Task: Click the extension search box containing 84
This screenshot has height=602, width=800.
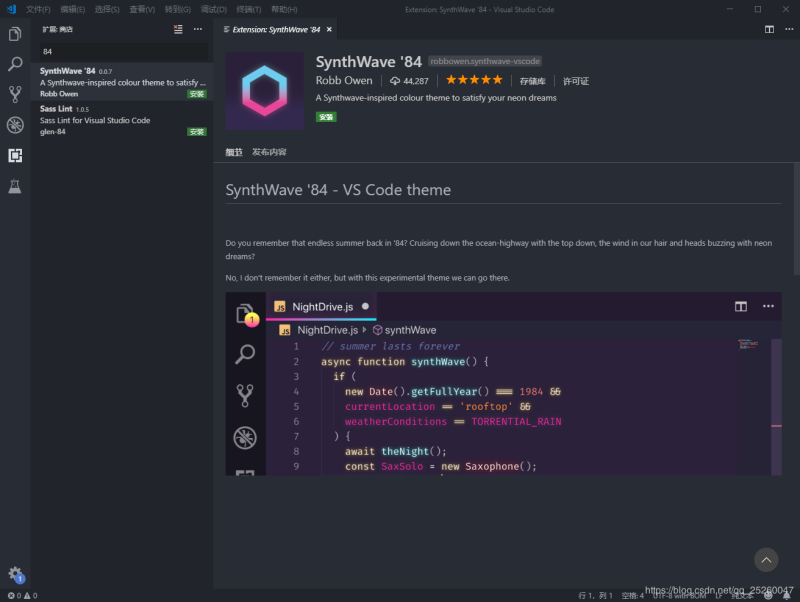Action: 124,52
